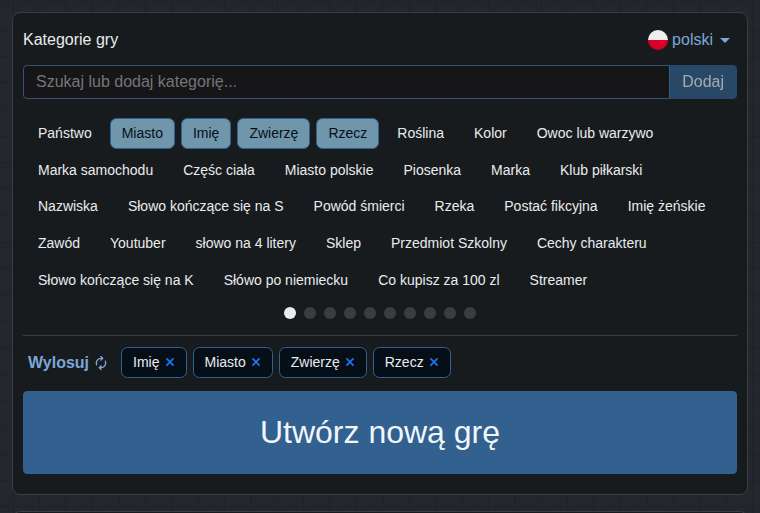Select Marka samochodu category
760x513 pixels.
95,170
